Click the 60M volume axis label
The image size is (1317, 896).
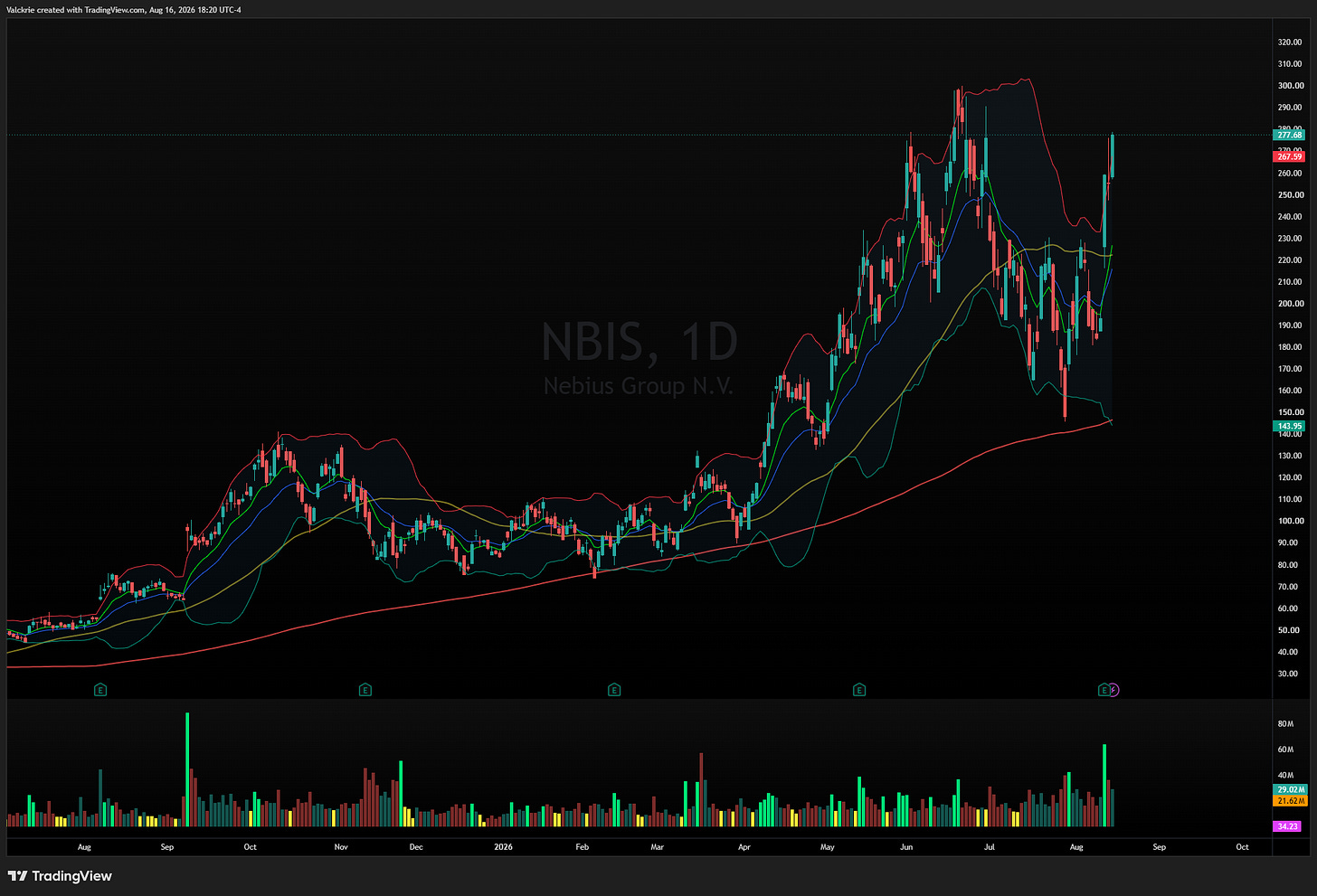[1285, 750]
